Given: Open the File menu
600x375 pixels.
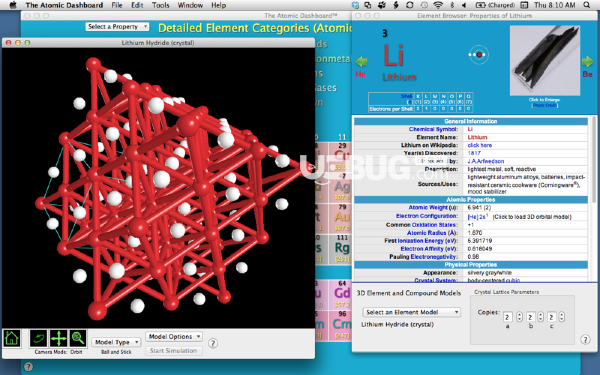Looking at the screenshot, I should (117, 5).
